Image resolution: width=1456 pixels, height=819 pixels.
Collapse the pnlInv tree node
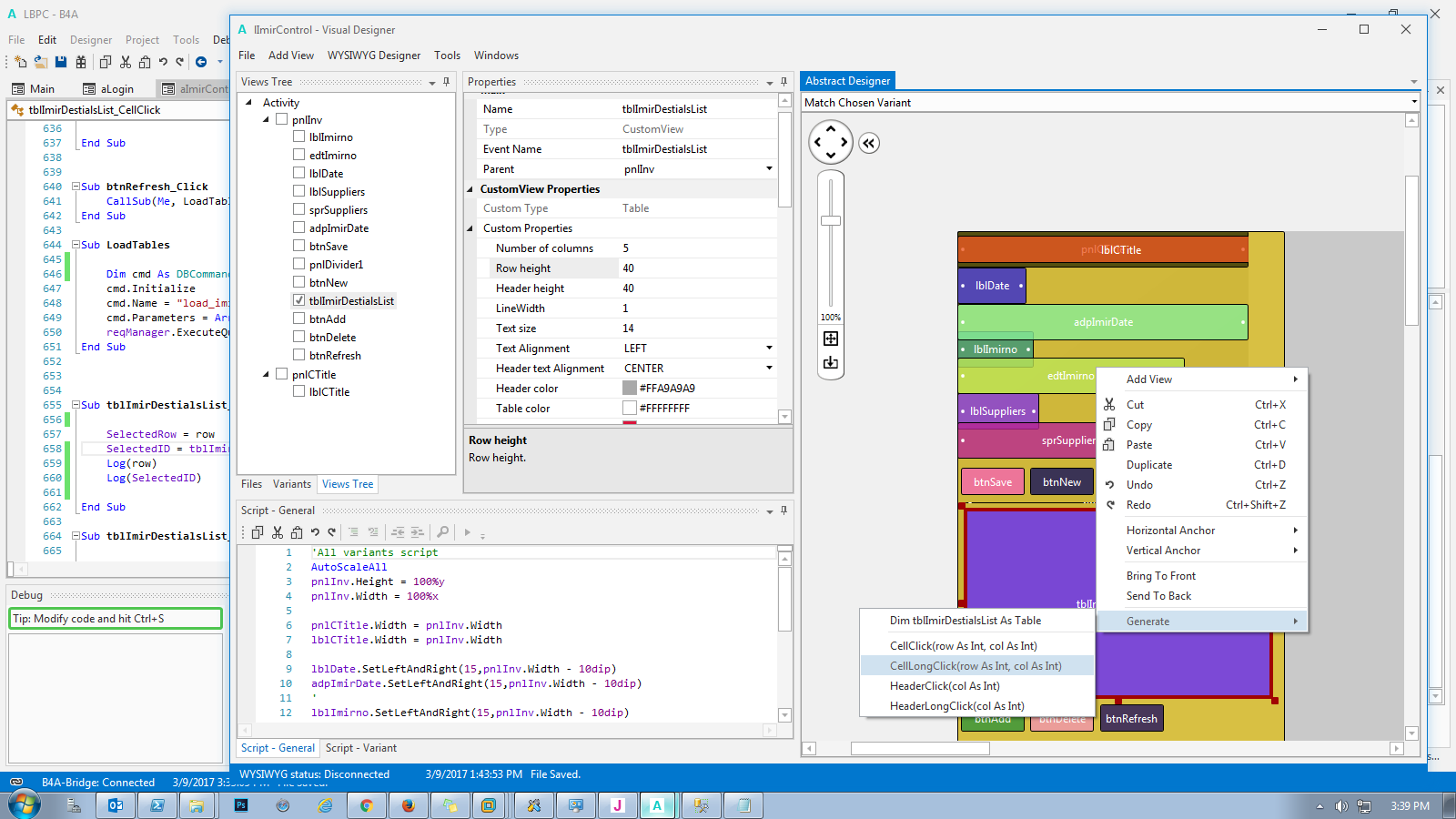point(266,119)
